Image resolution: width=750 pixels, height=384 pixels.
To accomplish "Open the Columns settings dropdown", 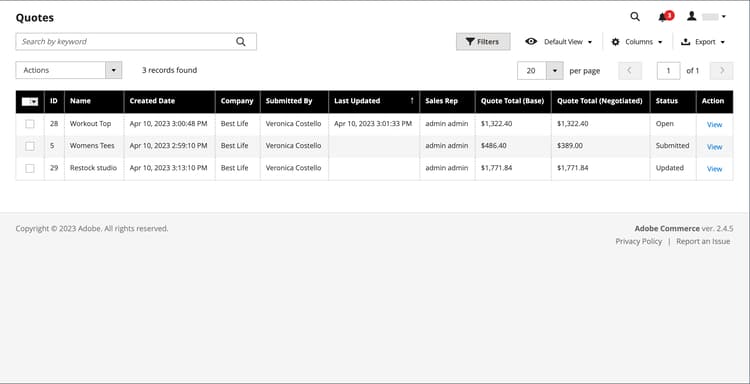I will click(x=637, y=42).
